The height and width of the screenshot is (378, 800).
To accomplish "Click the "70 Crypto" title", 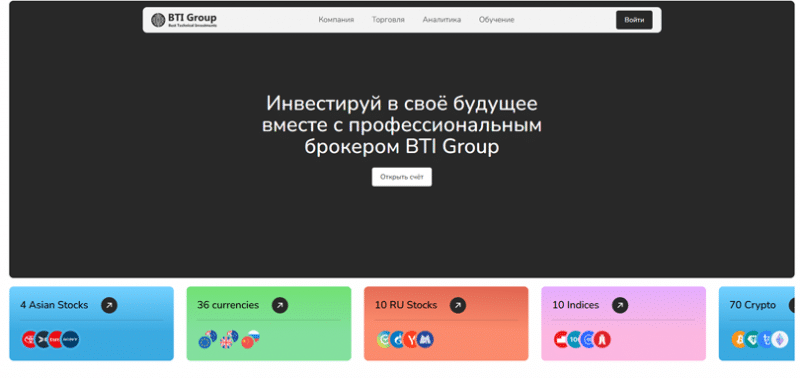I will pos(753,305).
